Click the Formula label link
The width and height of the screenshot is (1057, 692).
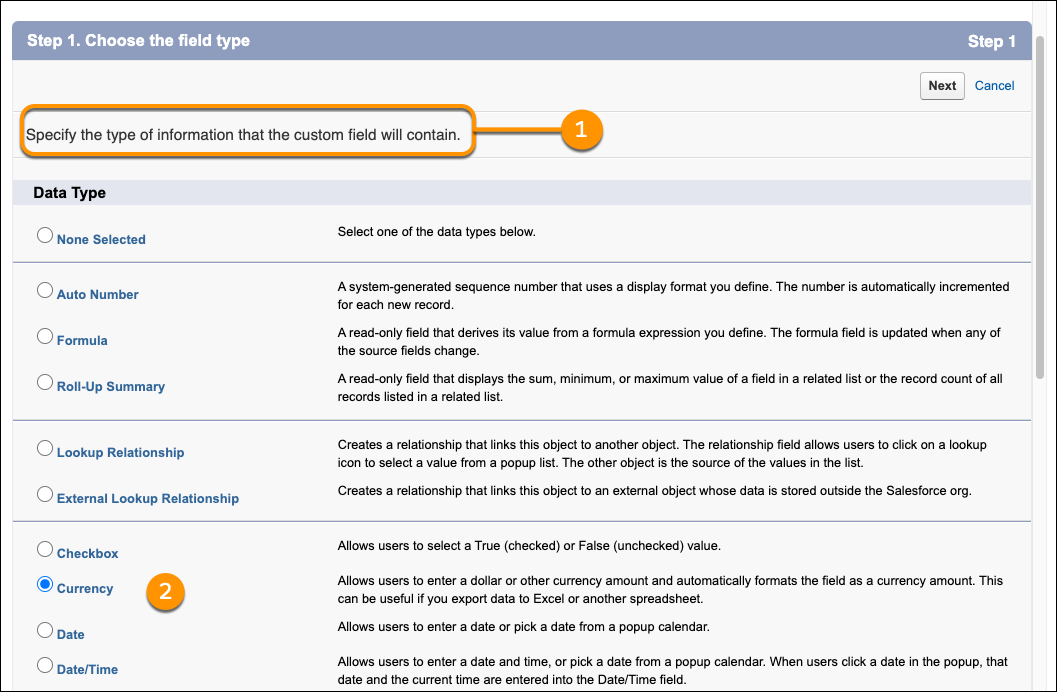[x=80, y=340]
